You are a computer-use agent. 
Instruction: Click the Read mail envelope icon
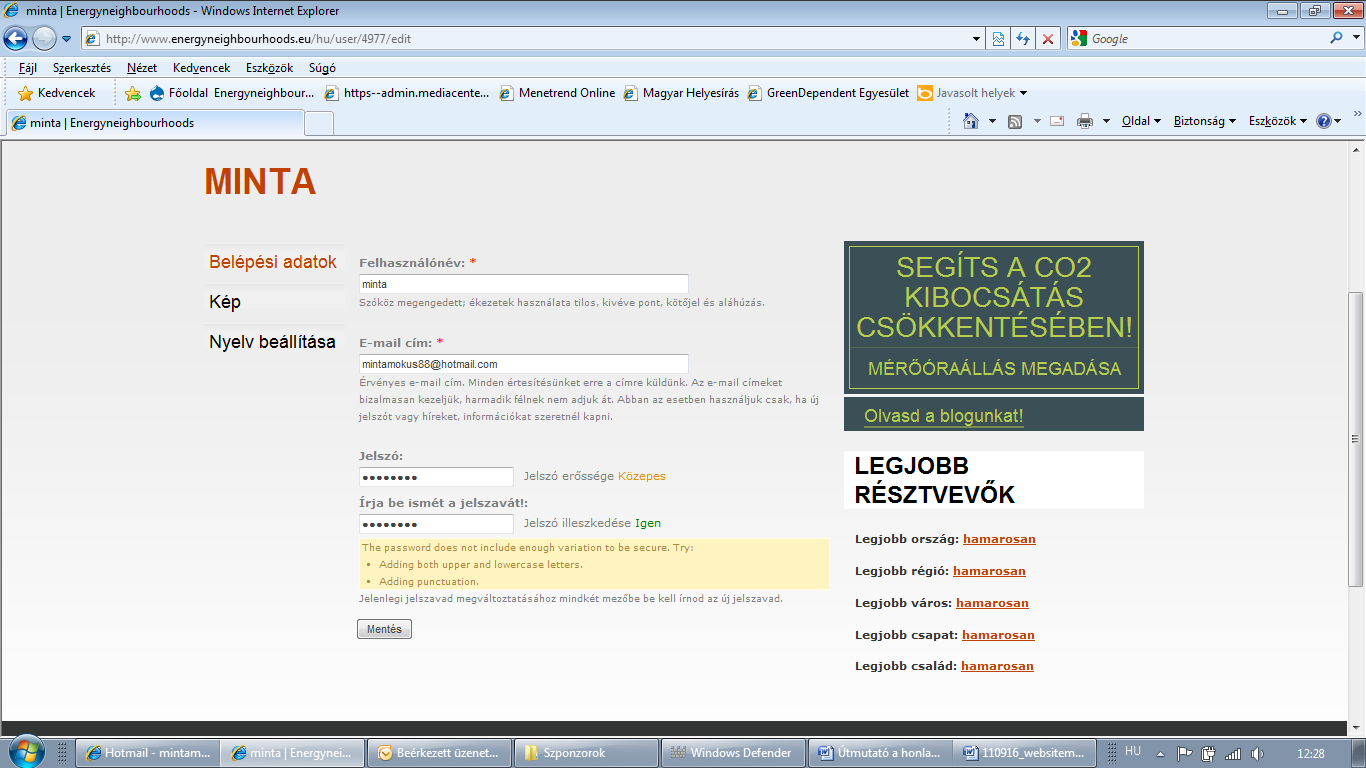coord(1056,121)
